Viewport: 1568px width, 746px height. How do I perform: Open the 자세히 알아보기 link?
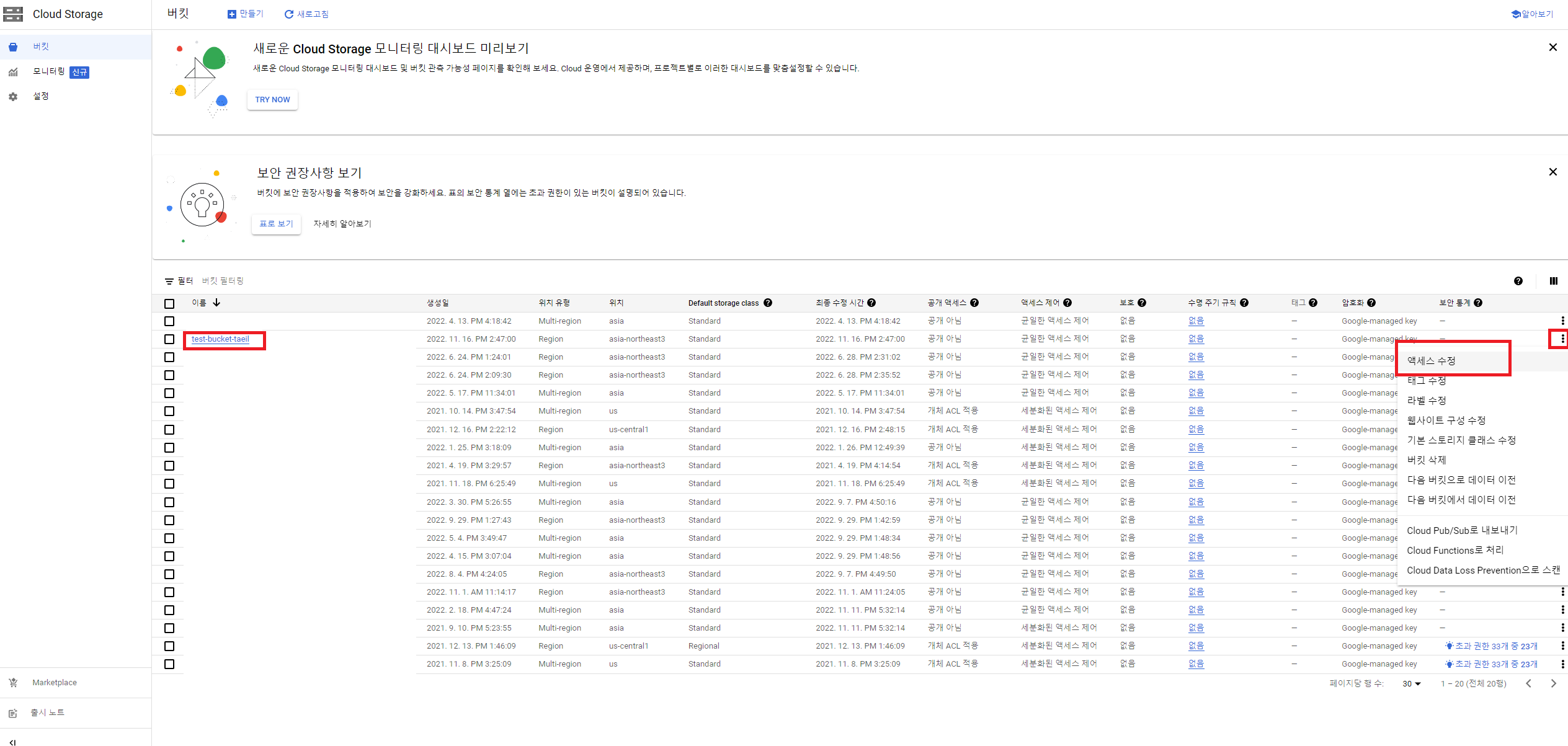342,224
